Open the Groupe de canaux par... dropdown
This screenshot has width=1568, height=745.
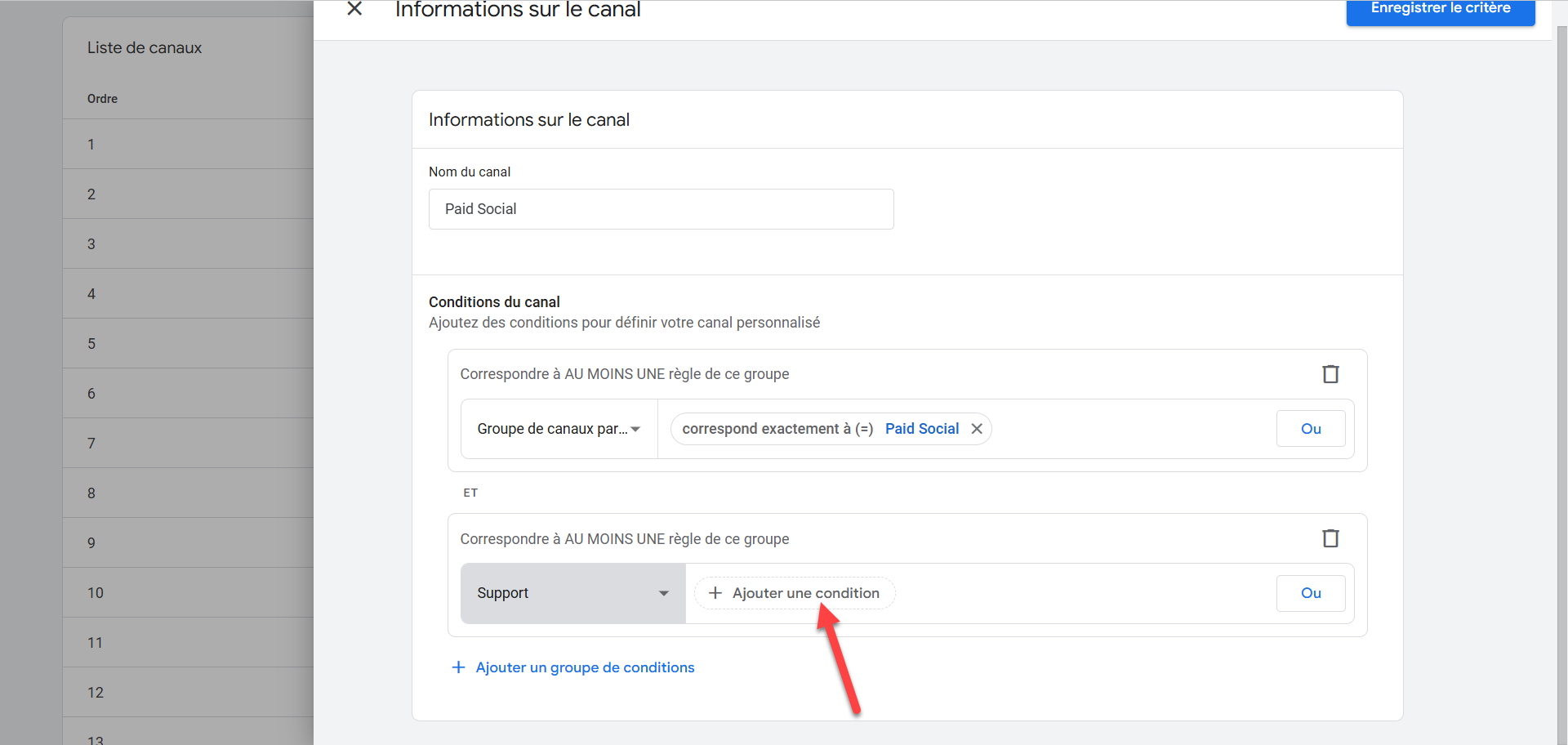point(559,429)
